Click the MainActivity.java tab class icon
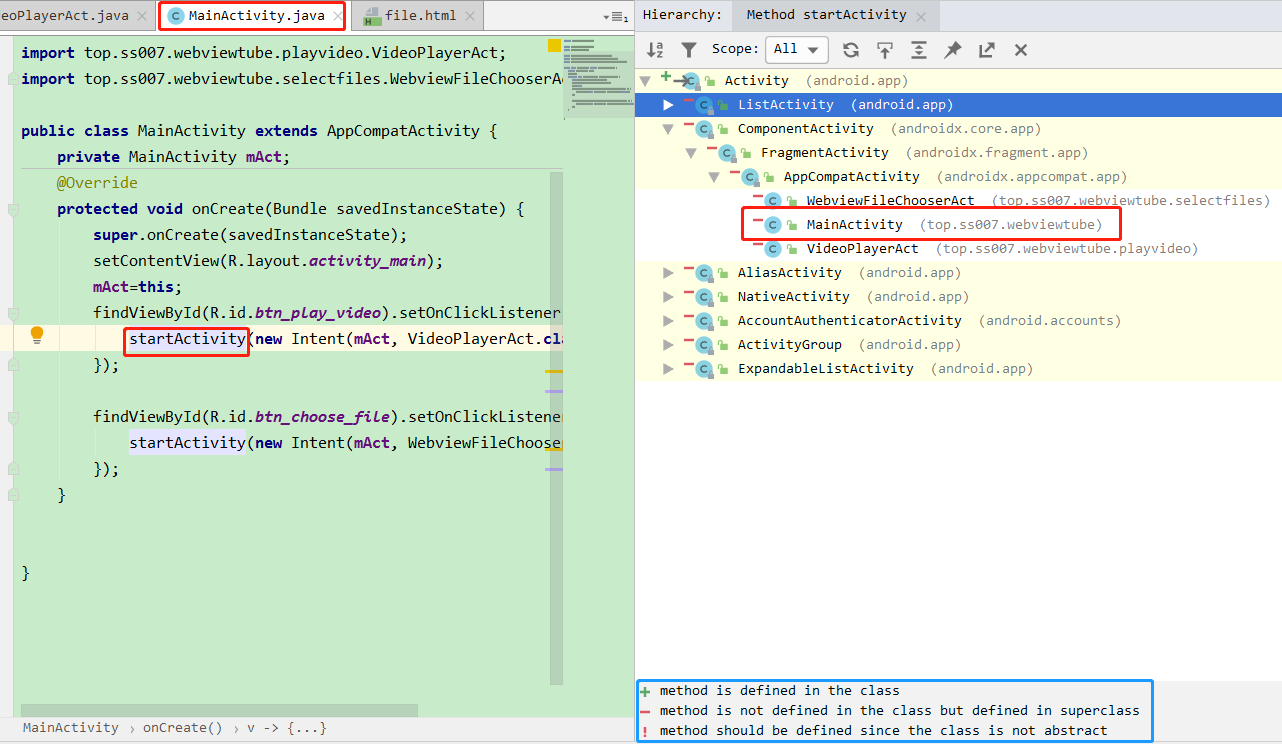Image resolution: width=1282 pixels, height=744 pixels. 176,16
